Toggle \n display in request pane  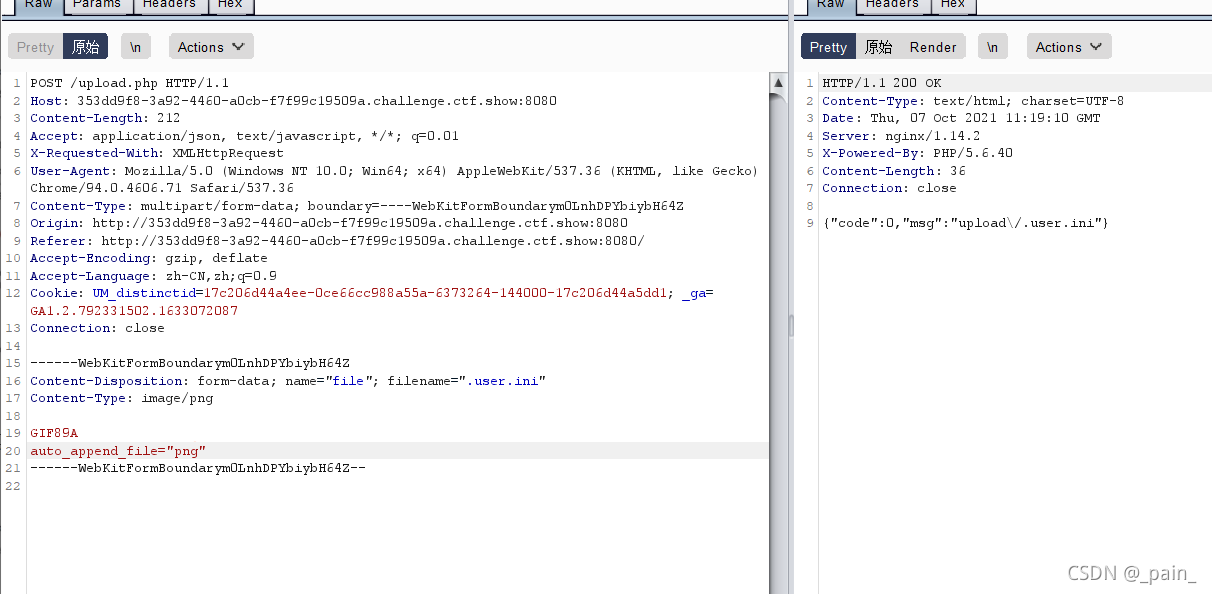click(136, 47)
